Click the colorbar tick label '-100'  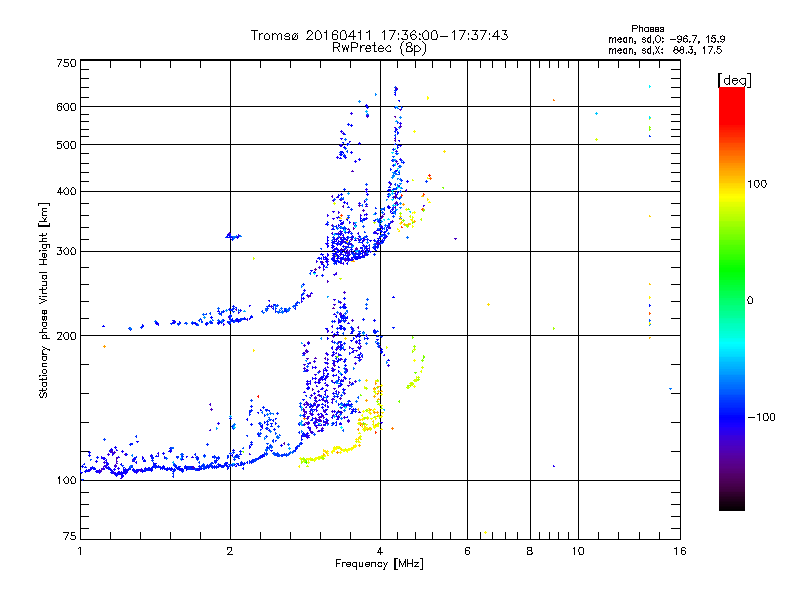coord(761,417)
